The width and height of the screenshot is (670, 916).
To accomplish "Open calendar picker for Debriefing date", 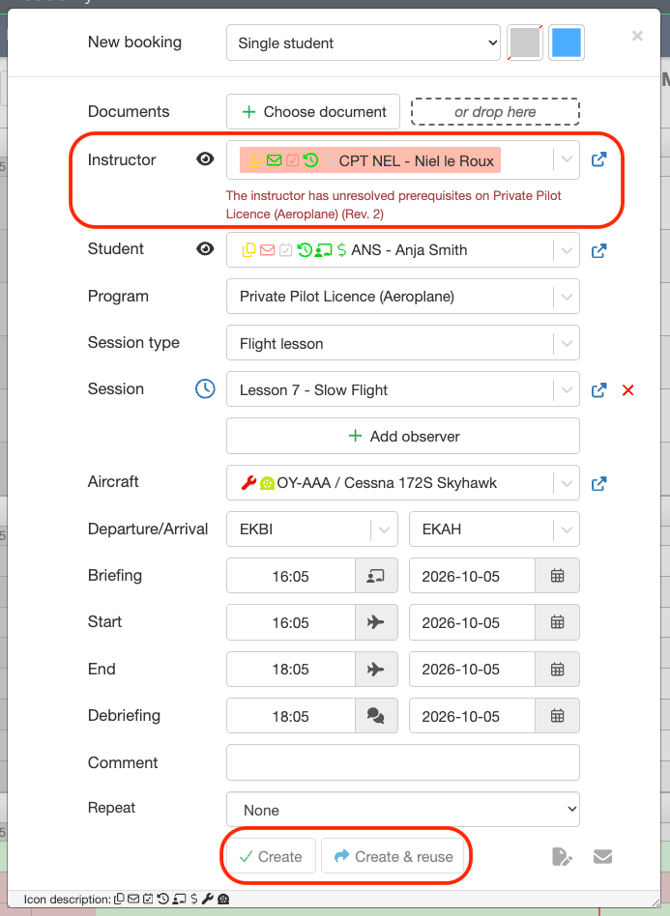I will click(x=557, y=716).
